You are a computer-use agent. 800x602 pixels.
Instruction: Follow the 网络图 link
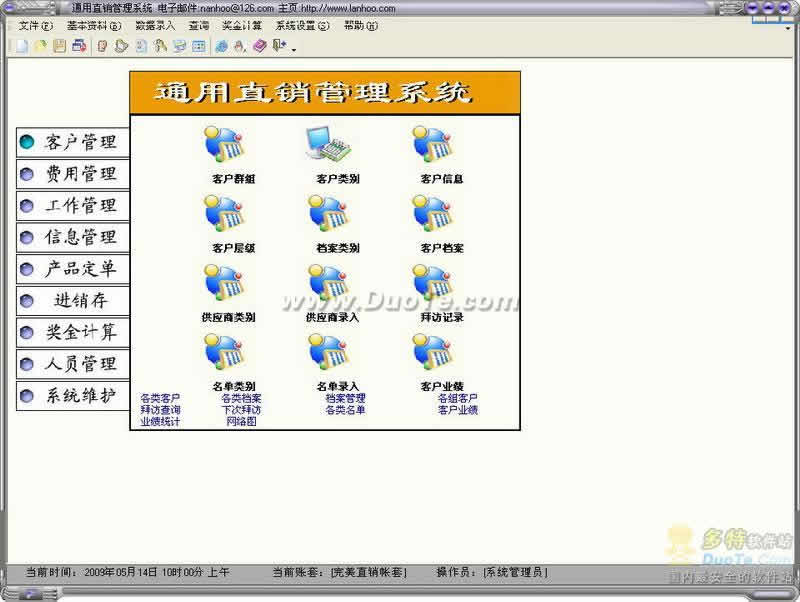[x=241, y=421]
